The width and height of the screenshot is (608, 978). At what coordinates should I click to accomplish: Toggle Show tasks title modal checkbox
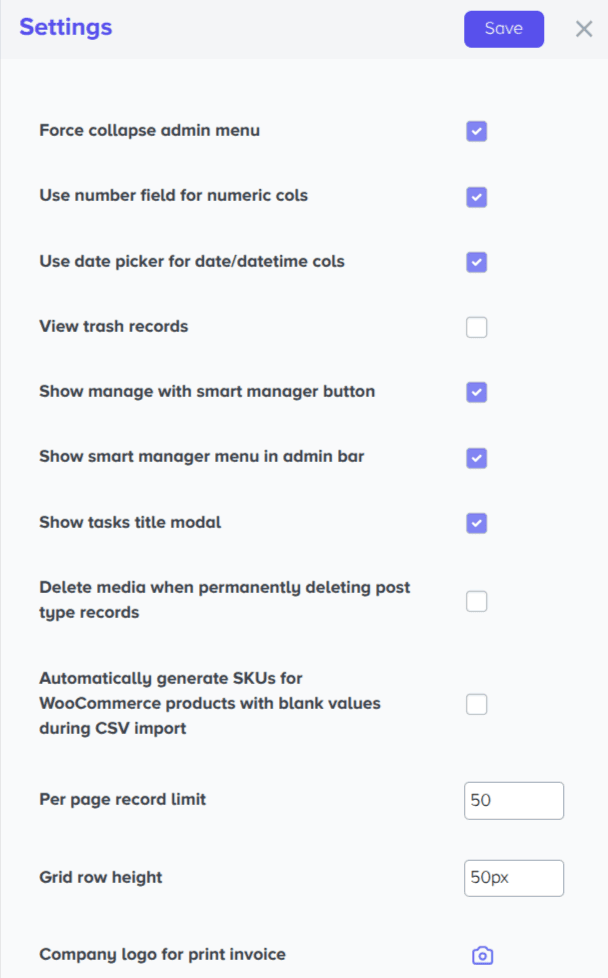[476, 523]
